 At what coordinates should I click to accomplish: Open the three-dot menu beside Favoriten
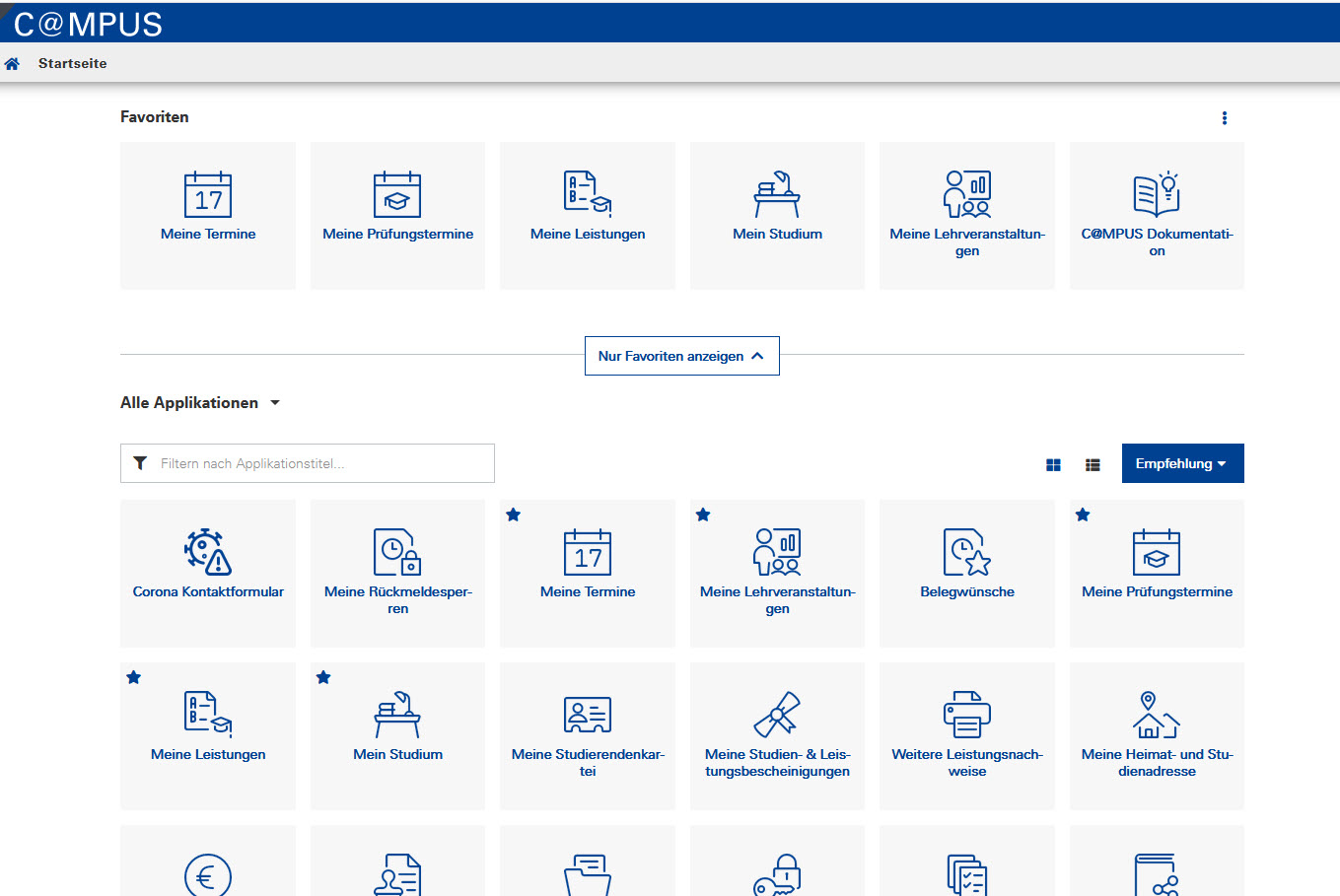pyautogui.click(x=1225, y=118)
